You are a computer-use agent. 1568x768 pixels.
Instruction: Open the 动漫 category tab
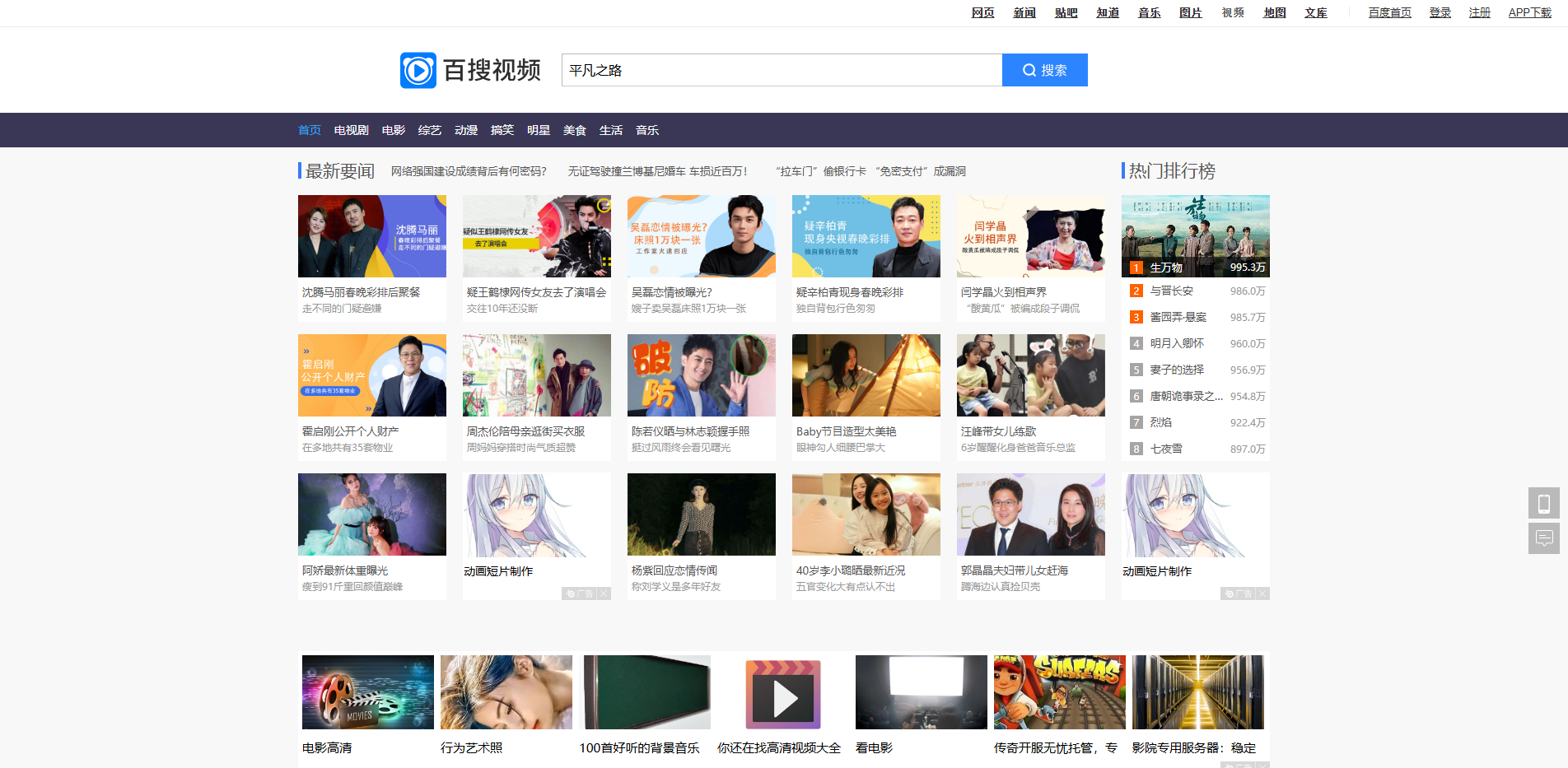[x=465, y=129]
